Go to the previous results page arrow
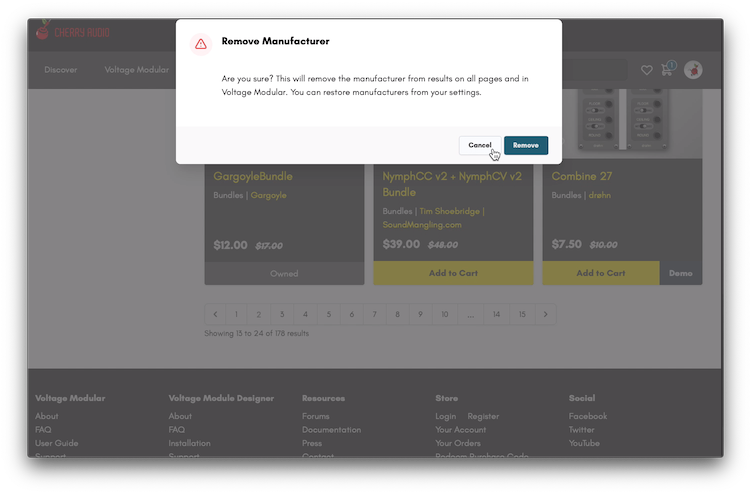The height and width of the screenshot is (494, 751). click(x=216, y=314)
